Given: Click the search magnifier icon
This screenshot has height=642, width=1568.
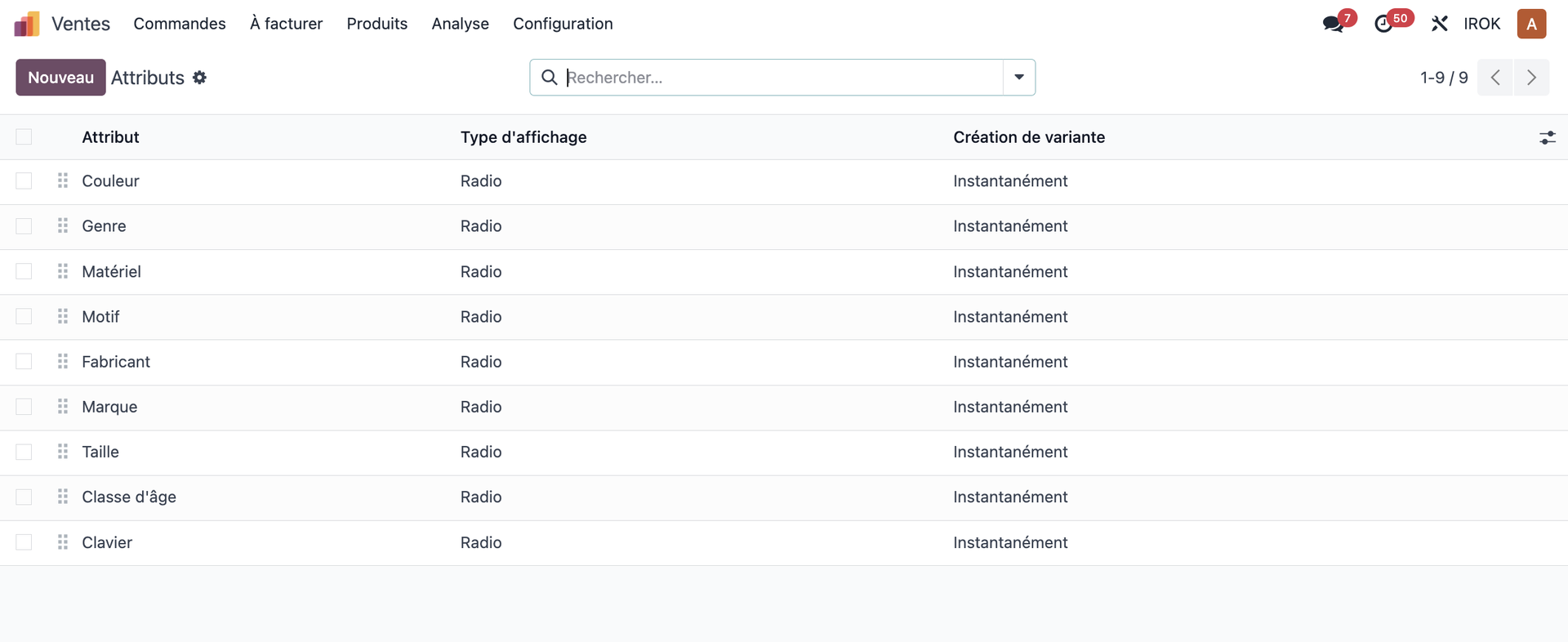Looking at the screenshot, I should tap(550, 78).
